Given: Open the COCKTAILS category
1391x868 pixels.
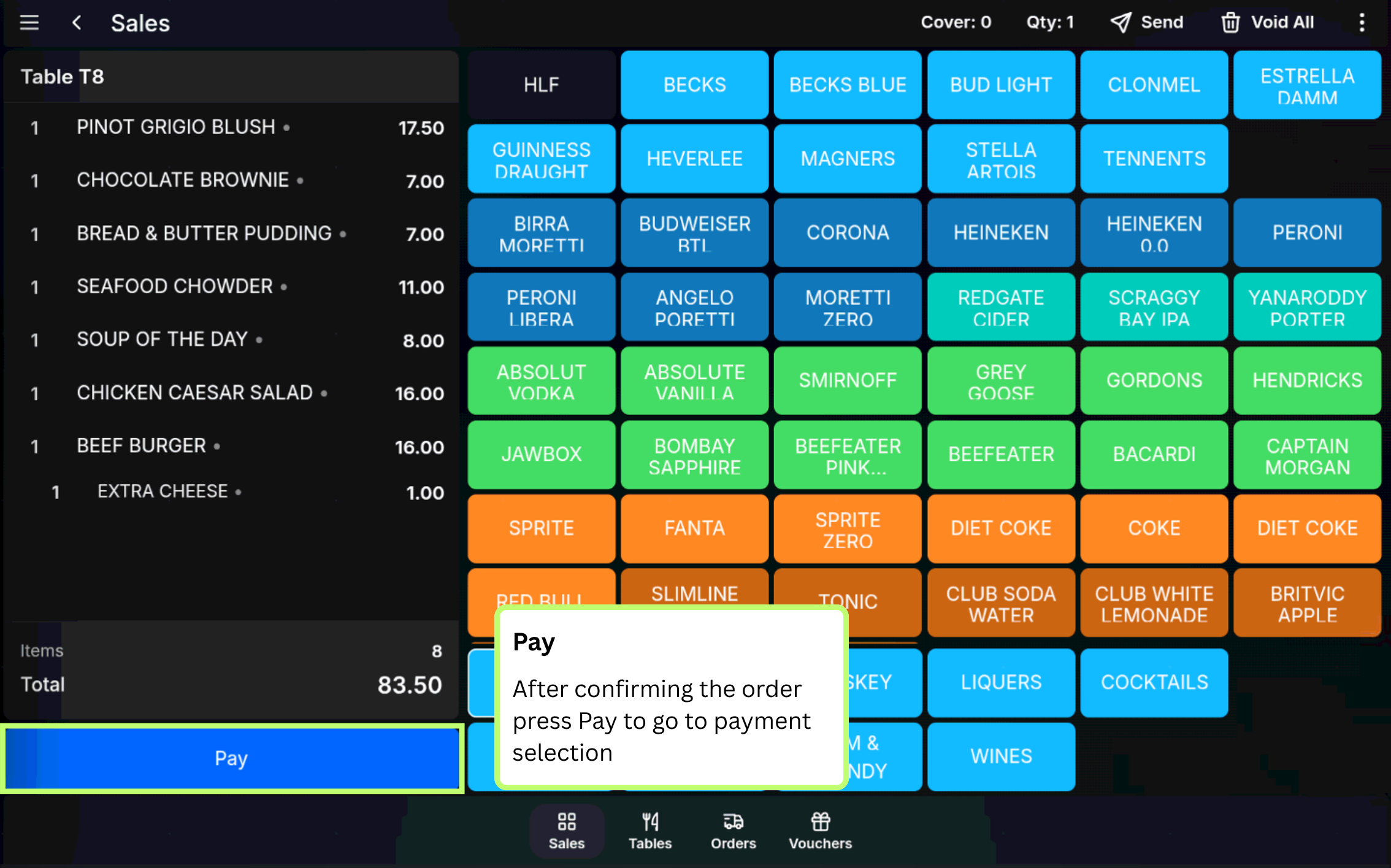Looking at the screenshot, I should click(1154, 683).
